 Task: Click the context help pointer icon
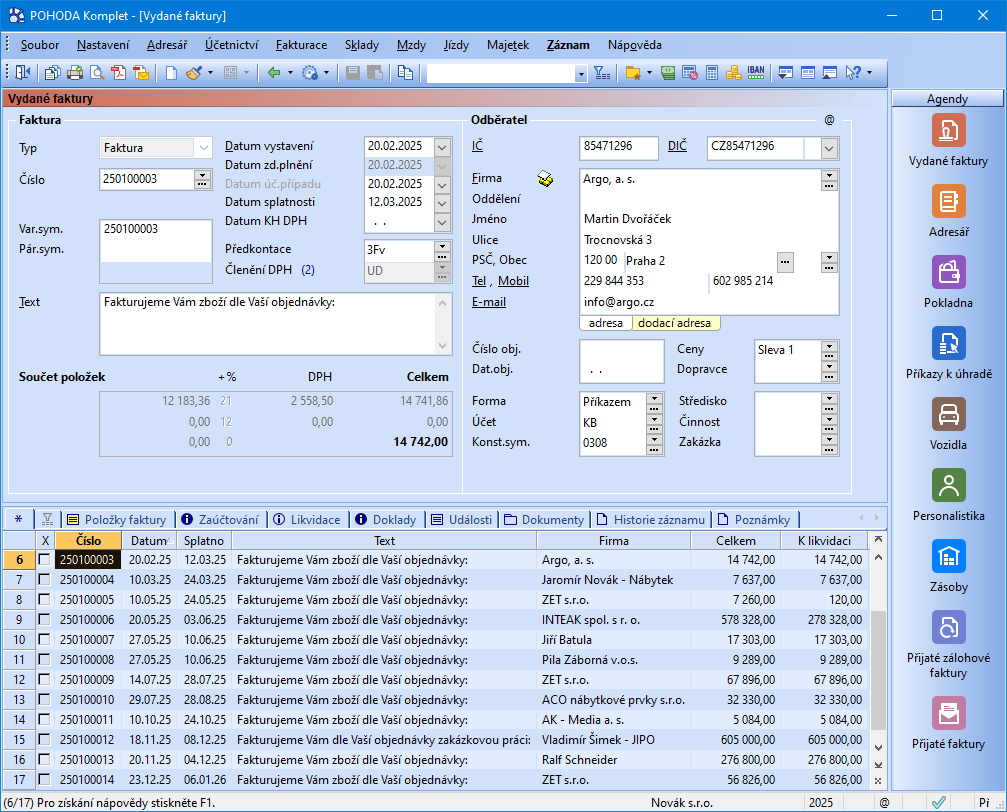(853, 73)
